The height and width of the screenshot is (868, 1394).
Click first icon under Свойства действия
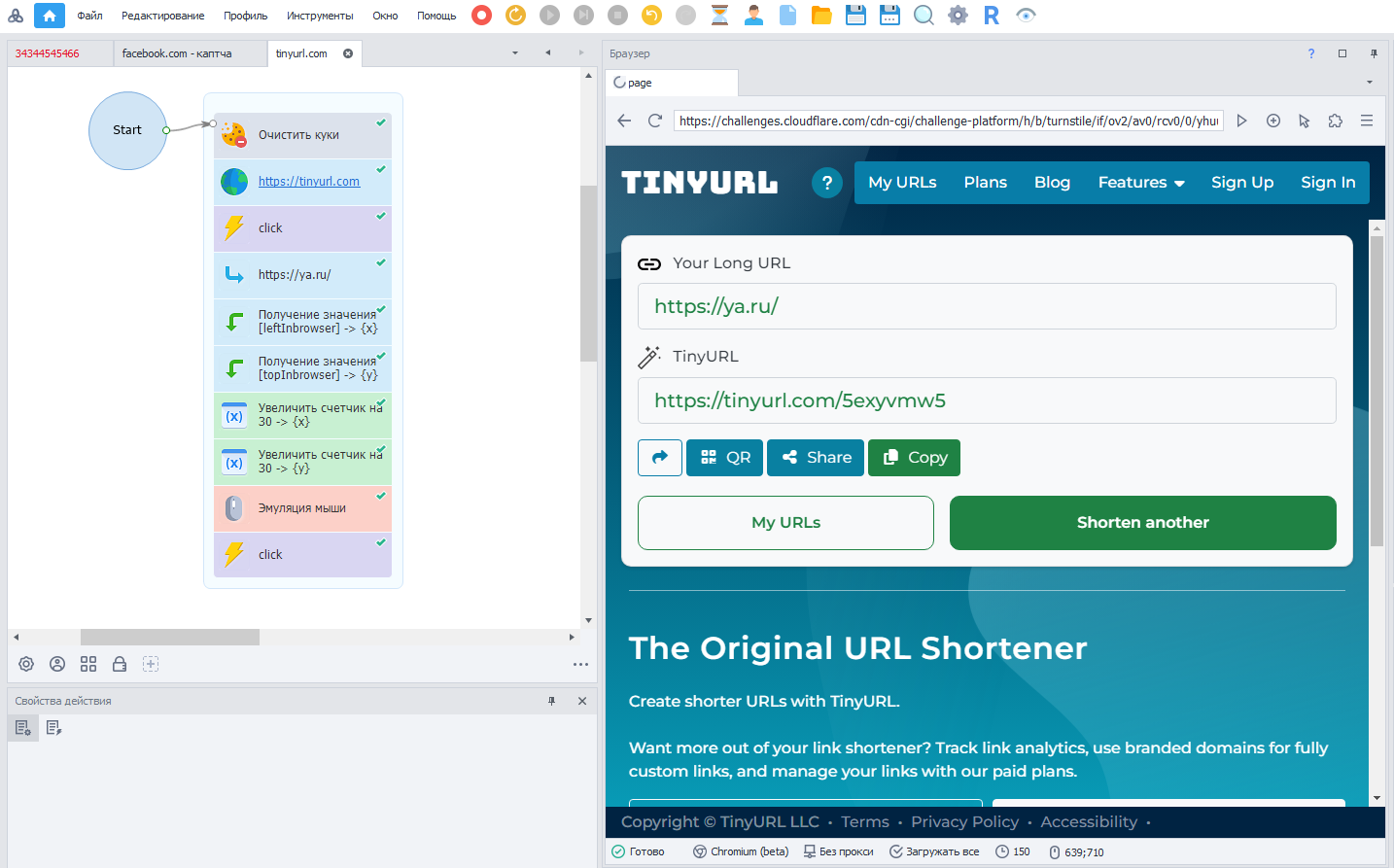pyautogui.click(x=23, y=728)
